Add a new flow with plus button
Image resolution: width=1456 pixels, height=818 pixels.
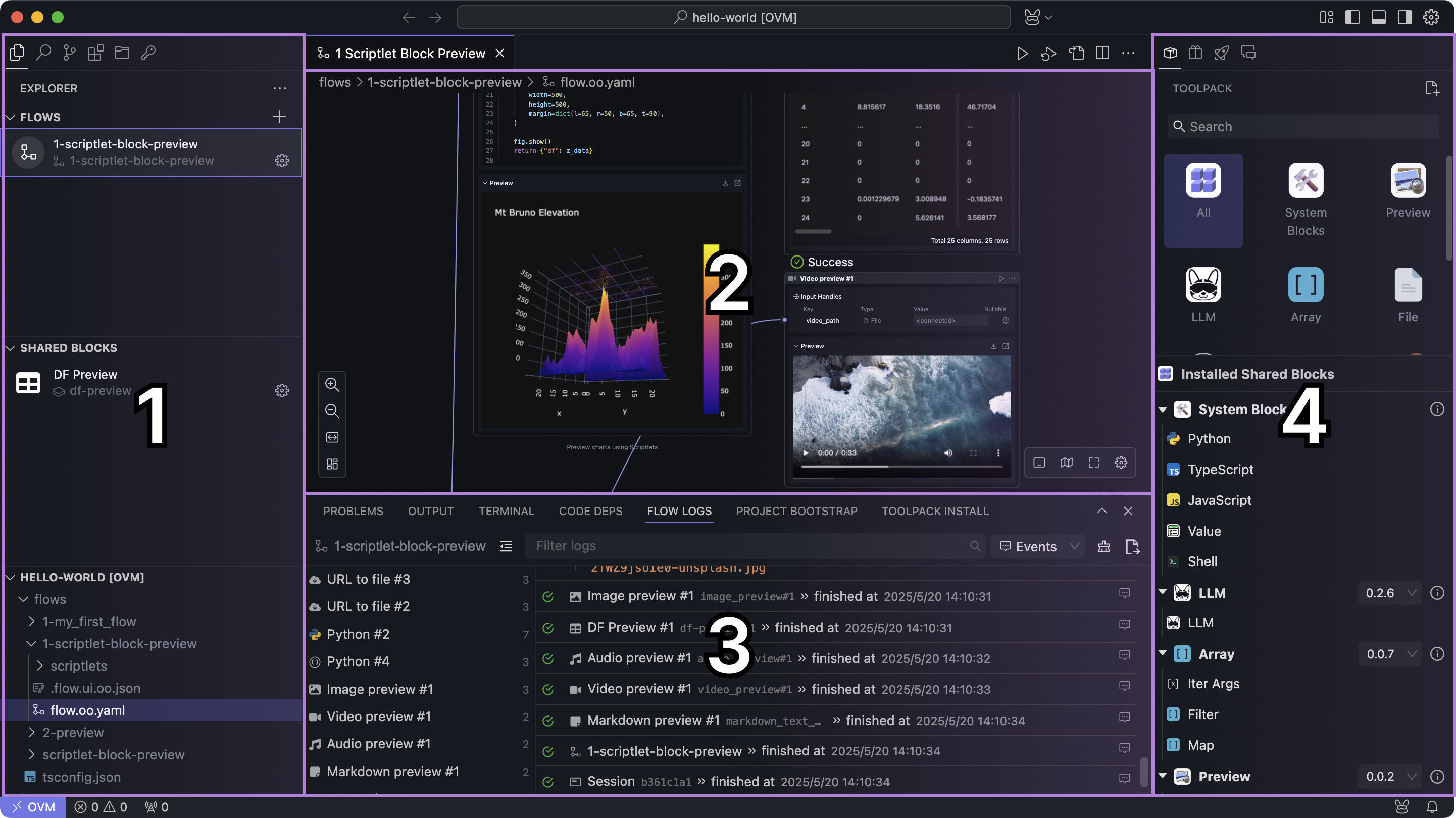279,117
